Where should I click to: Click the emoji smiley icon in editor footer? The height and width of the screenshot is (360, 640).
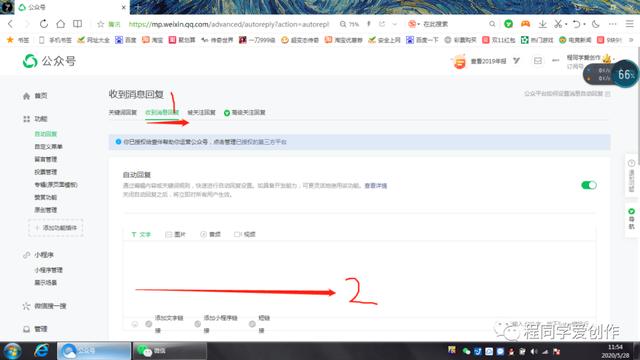(135, 324)
